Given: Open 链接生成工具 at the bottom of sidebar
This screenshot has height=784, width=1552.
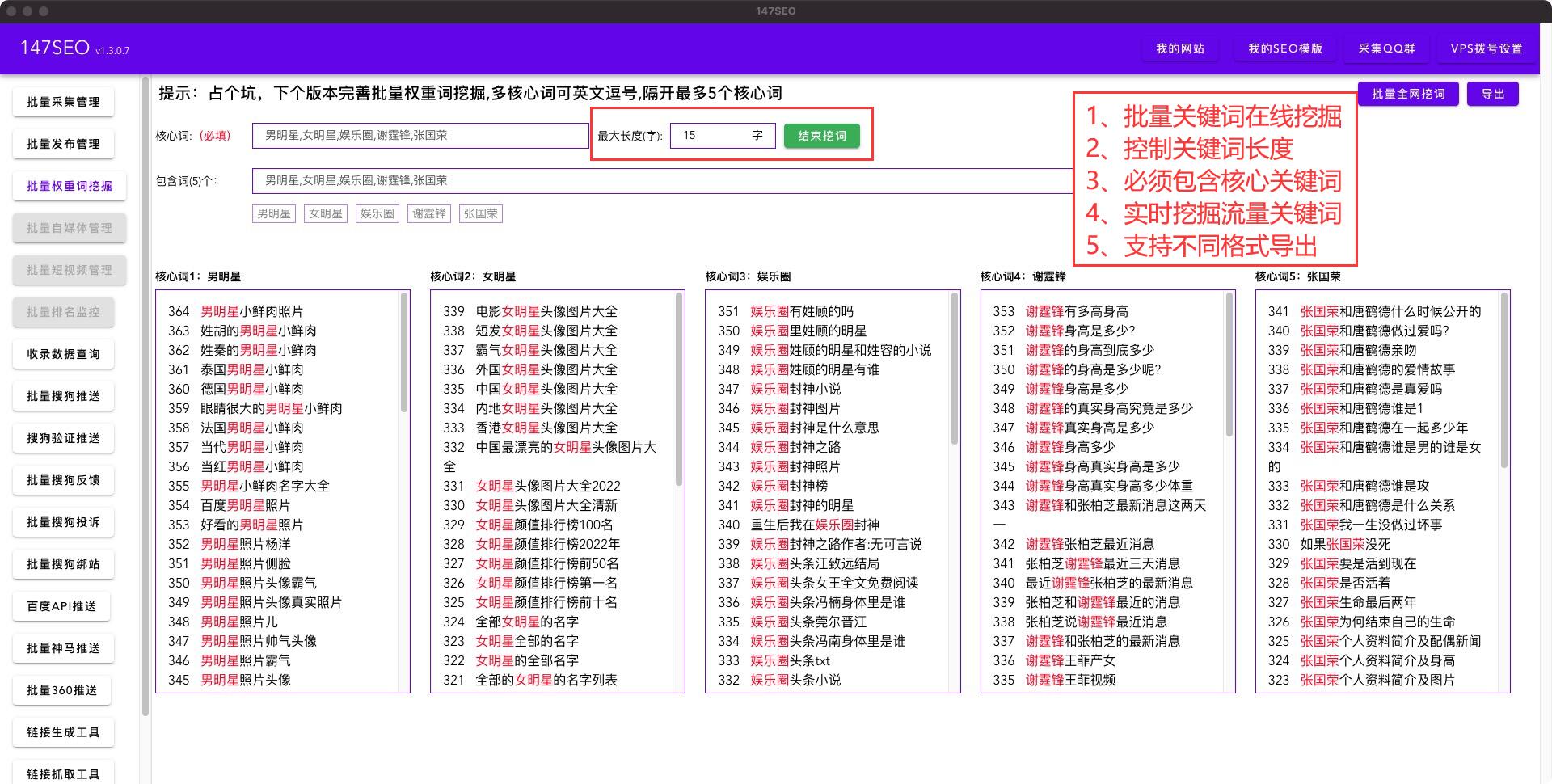Looking at the screenshot, I should point(63,732).
